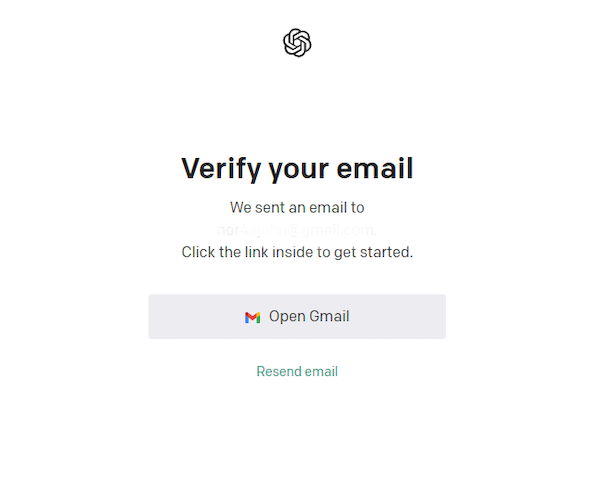Select the word "Verify" in the heading
This screenshot has height=496, width=600.
click(221, 169)
